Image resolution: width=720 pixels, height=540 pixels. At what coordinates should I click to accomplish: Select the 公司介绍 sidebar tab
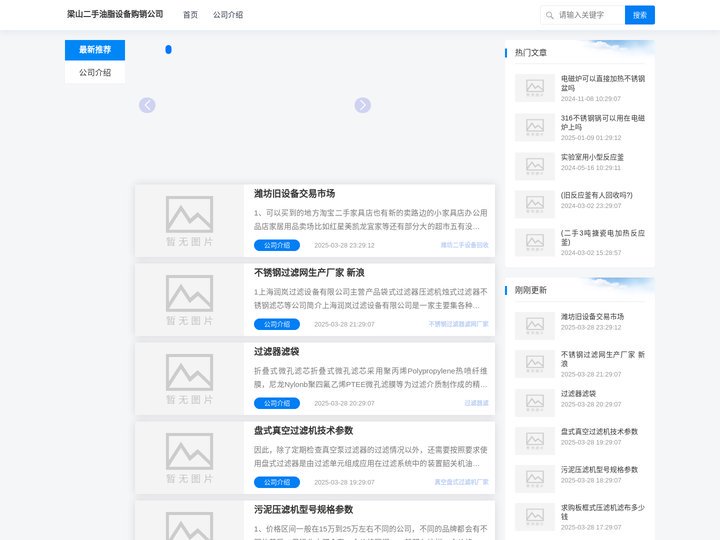[x=95, y=72]
